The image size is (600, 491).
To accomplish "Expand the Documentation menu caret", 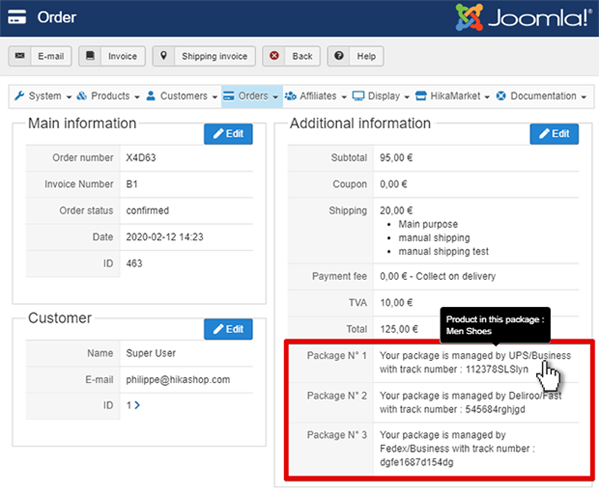I will click(584, 97).
